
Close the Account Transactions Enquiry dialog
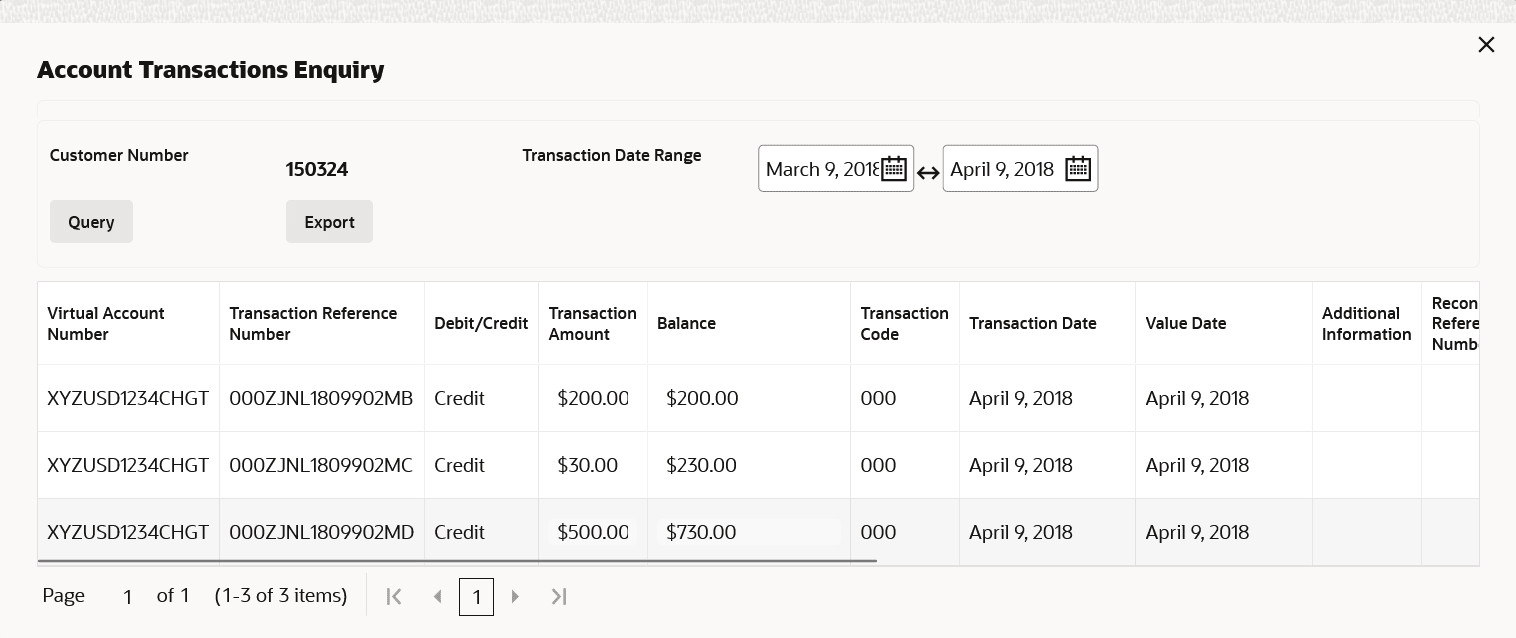coord(1486,45)
